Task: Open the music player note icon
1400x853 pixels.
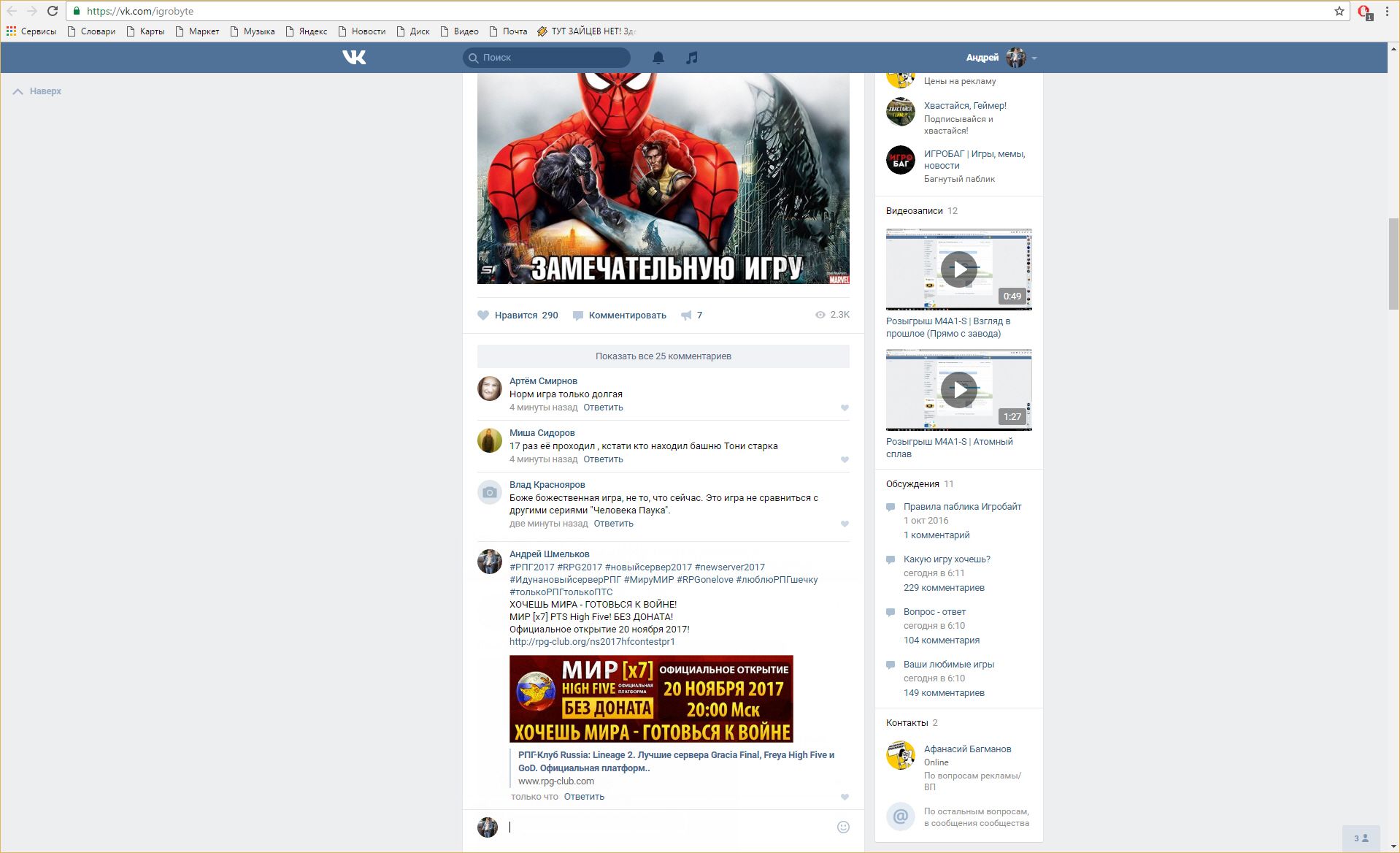Action: pyautogui.click(x=691, y=58)
